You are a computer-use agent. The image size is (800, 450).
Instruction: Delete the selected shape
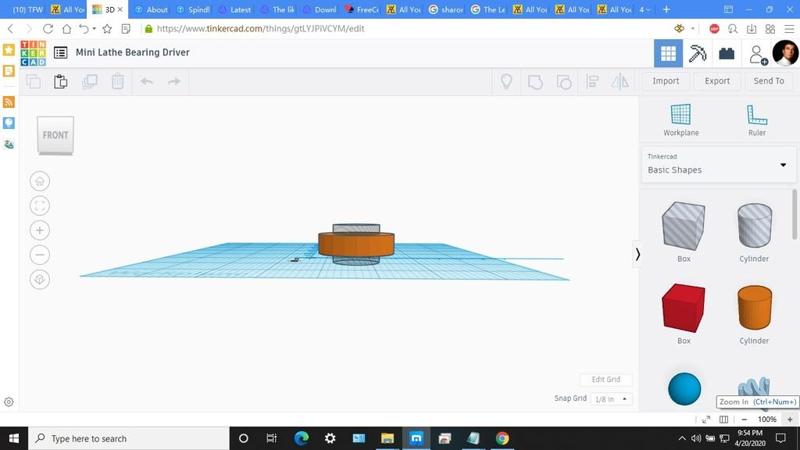click(118, 81)
